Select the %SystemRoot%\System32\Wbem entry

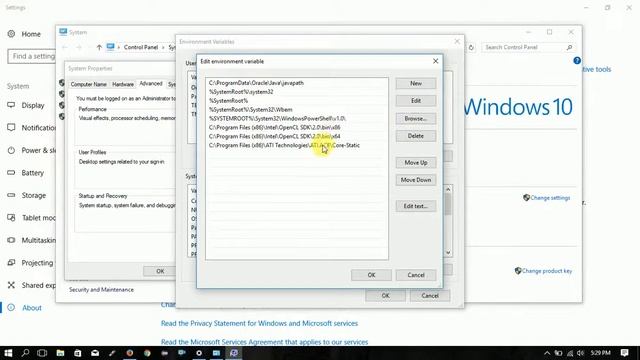coord(297,110)
